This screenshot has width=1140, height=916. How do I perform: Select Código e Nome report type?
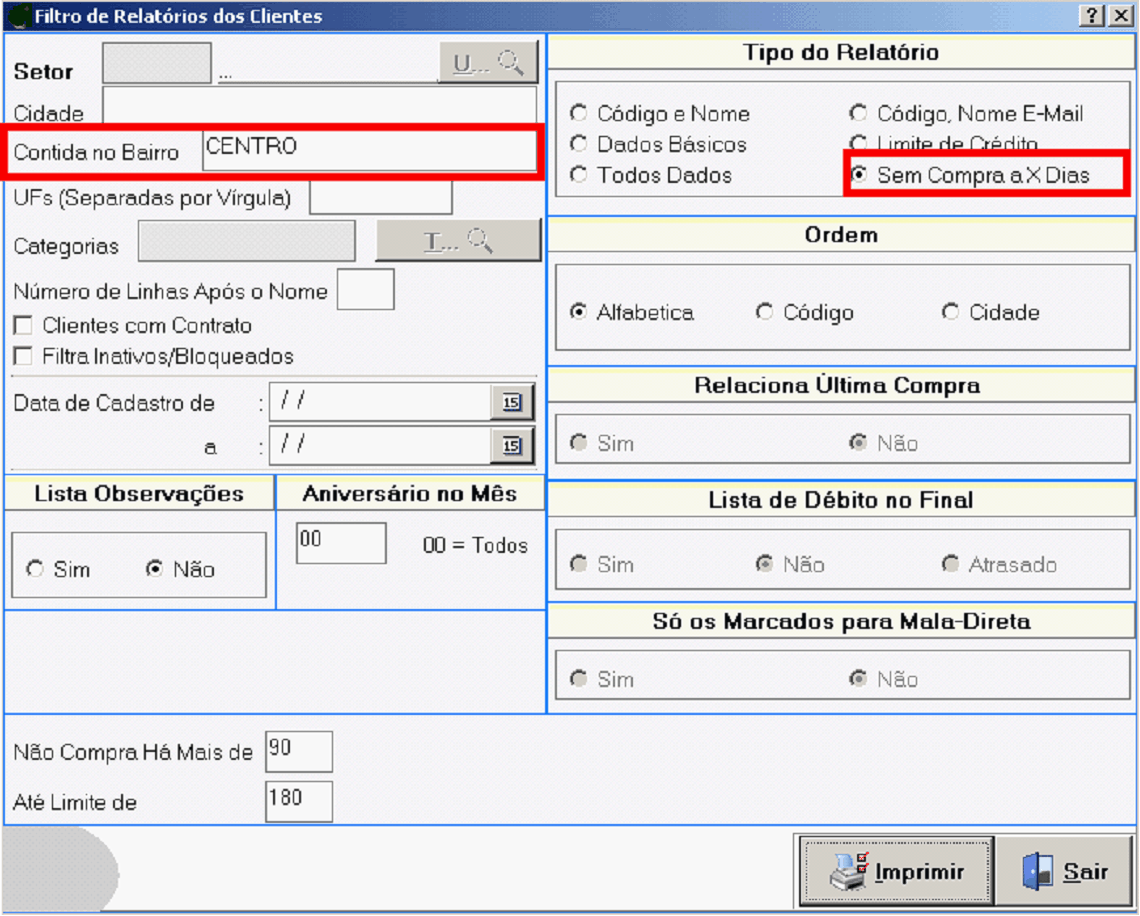tap(578, 114)
